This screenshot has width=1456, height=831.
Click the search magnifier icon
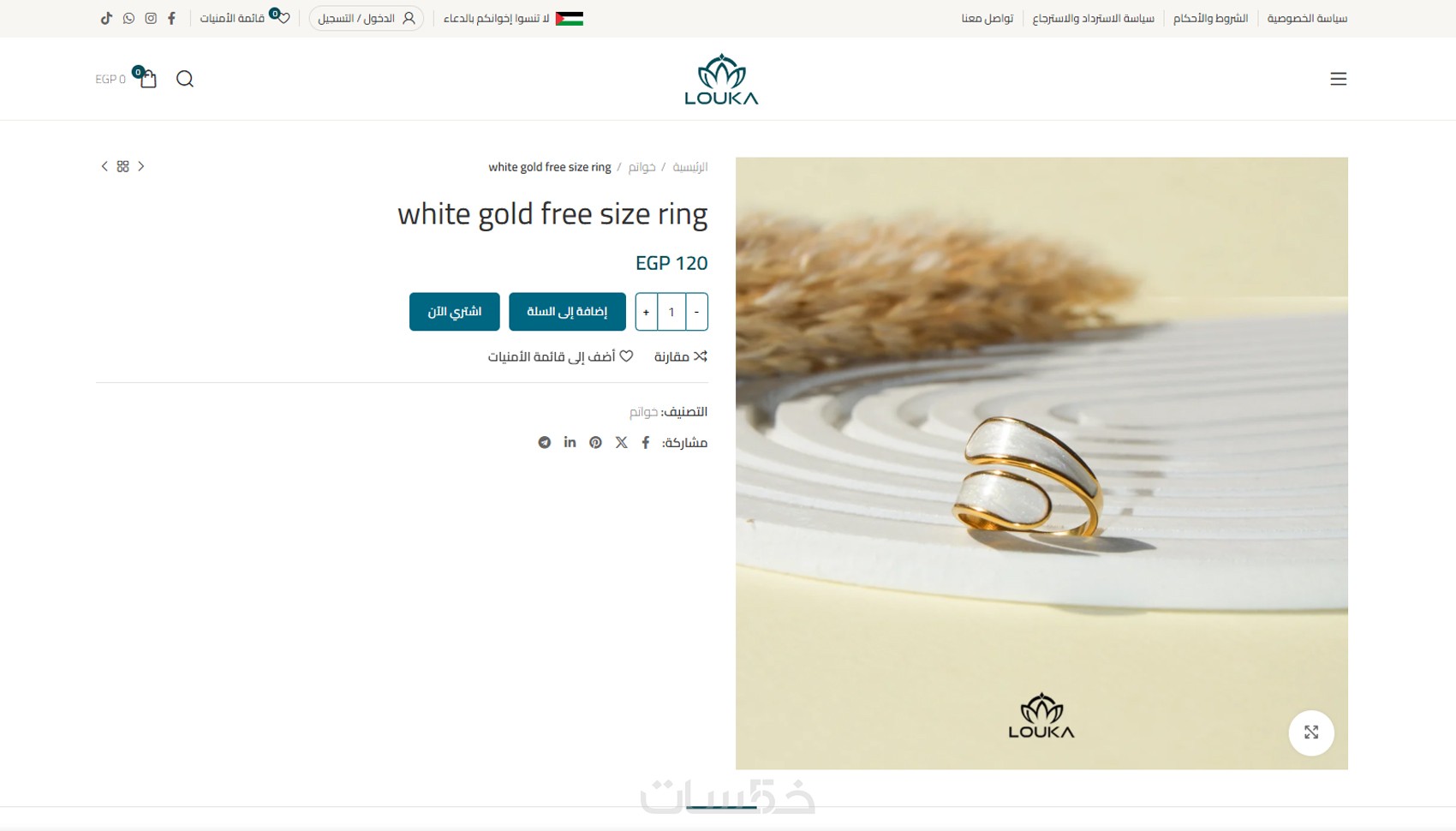coord(185,79)
